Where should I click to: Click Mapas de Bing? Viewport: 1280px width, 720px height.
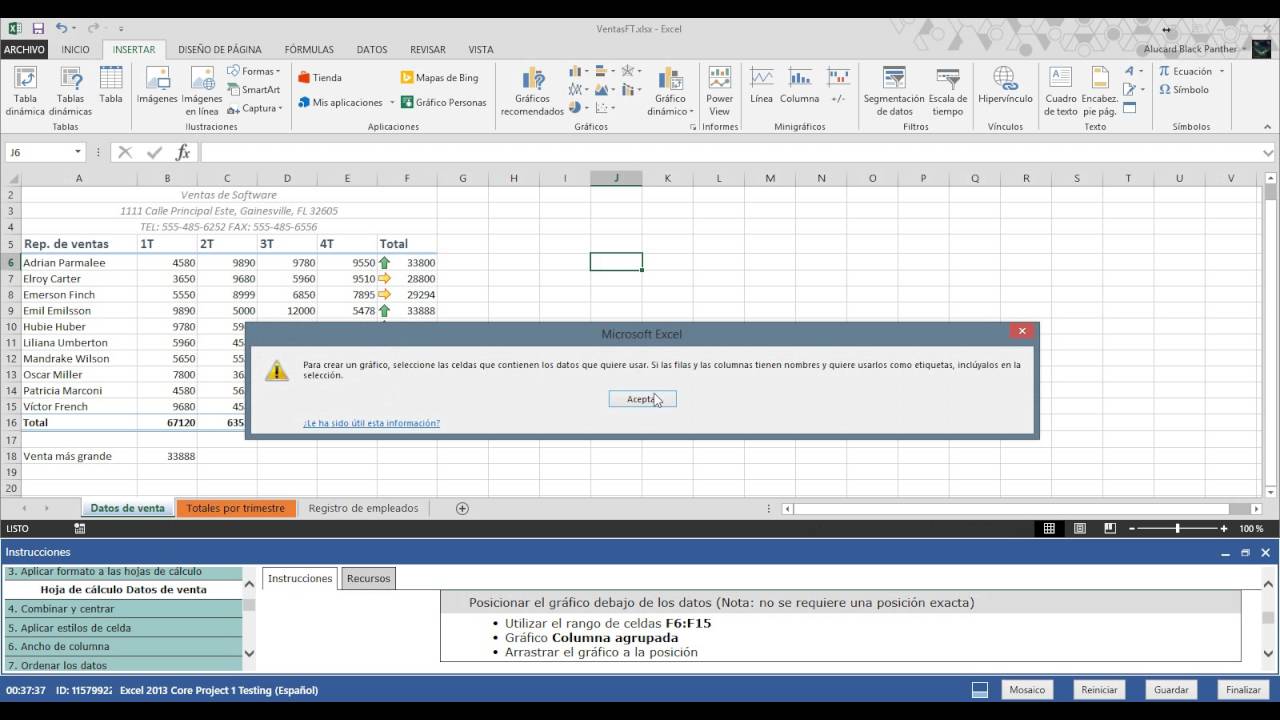click(x=440, y=77)
